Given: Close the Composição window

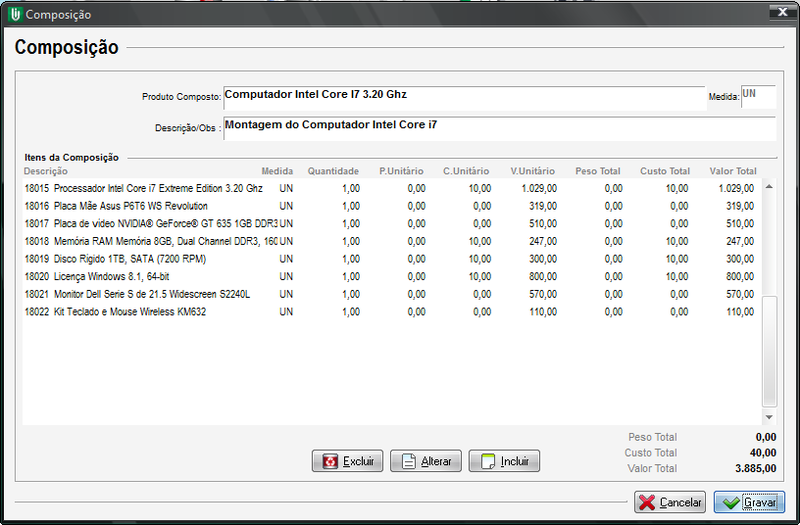Looking at the screenshot, I should [776, 13].
